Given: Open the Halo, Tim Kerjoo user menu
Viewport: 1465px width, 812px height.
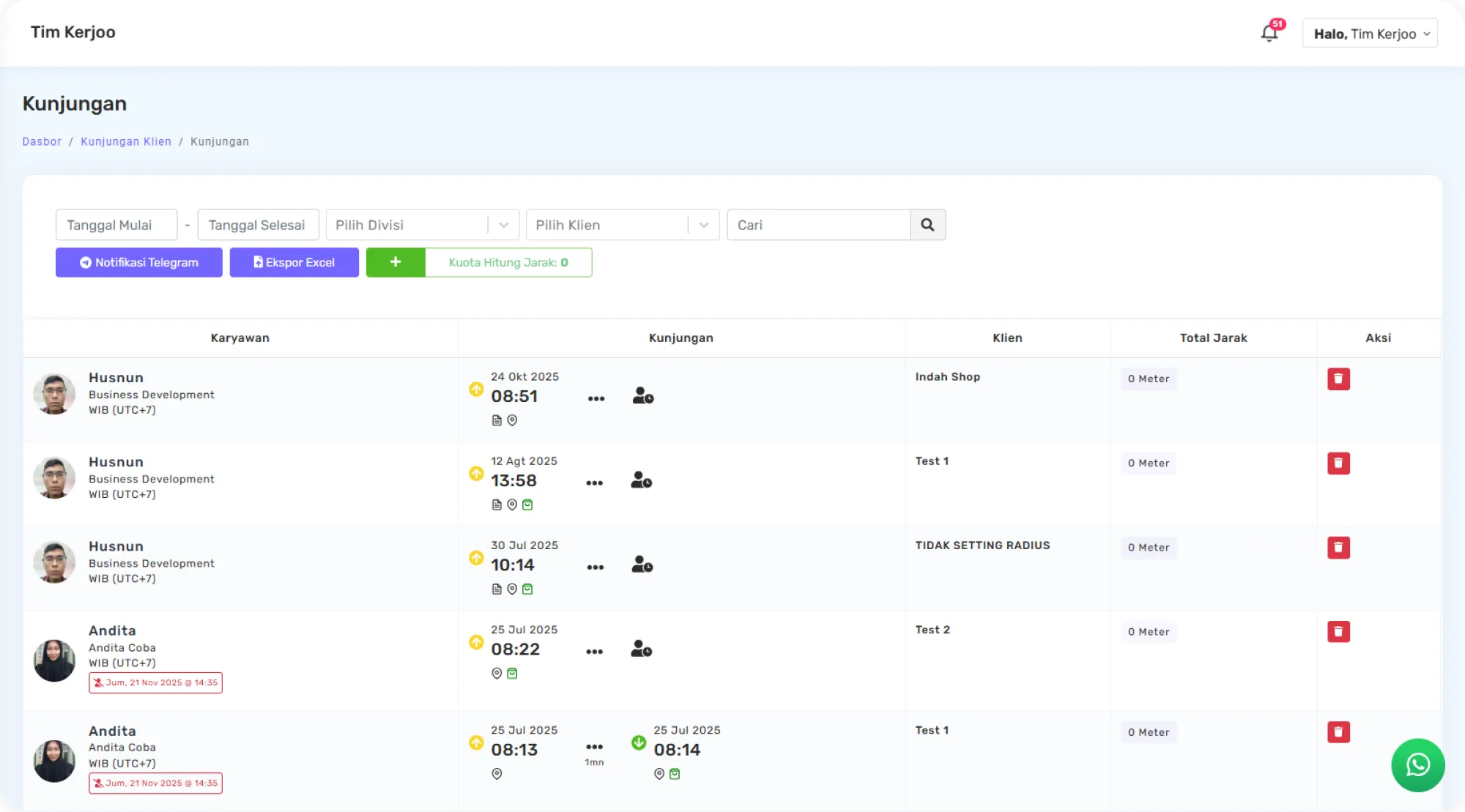Looking at the screenshot, I should pyautogui.click(x=1369, y=34).
